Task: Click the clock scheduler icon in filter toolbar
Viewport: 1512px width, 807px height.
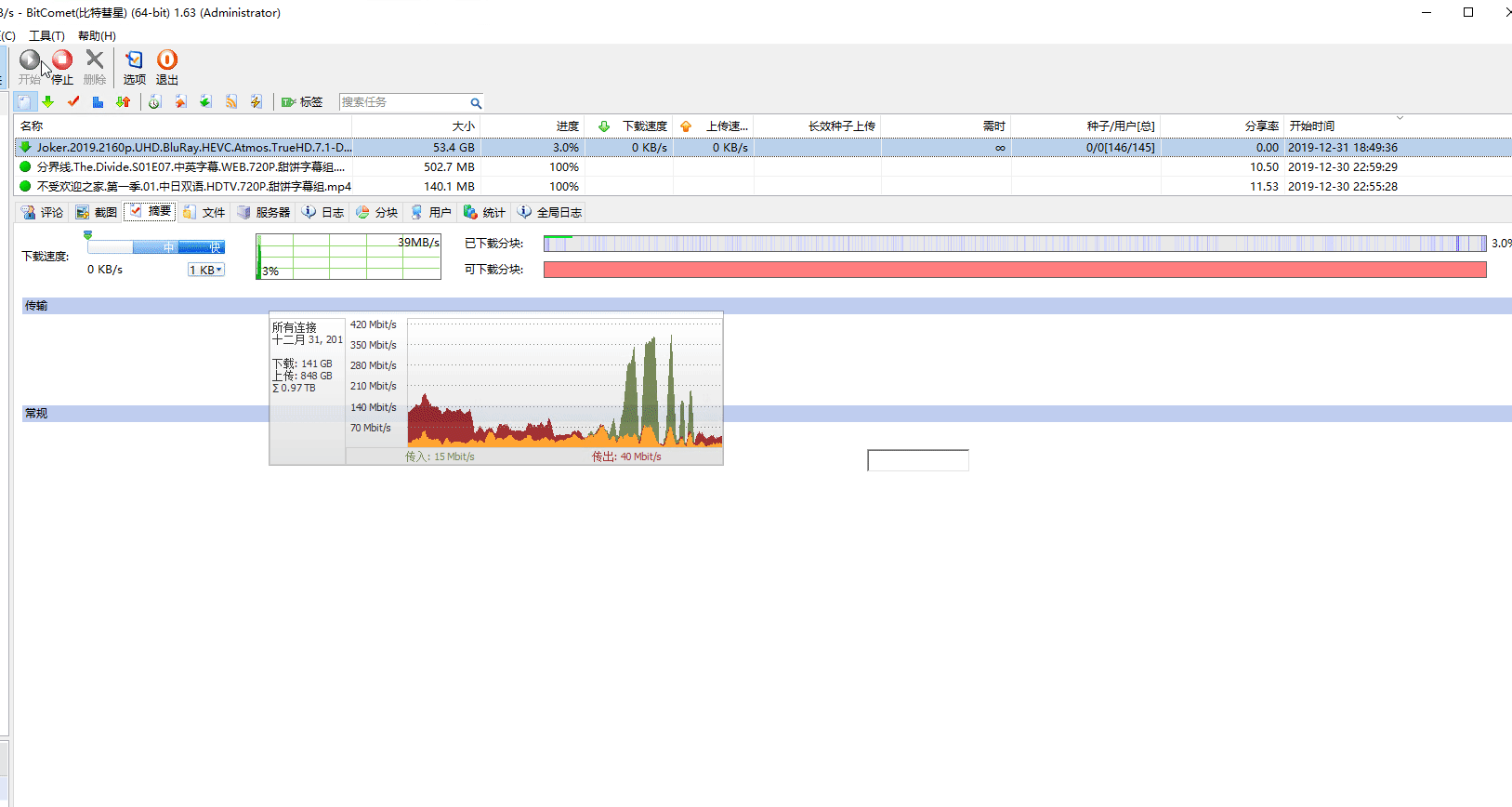Action: click(155, 102)
